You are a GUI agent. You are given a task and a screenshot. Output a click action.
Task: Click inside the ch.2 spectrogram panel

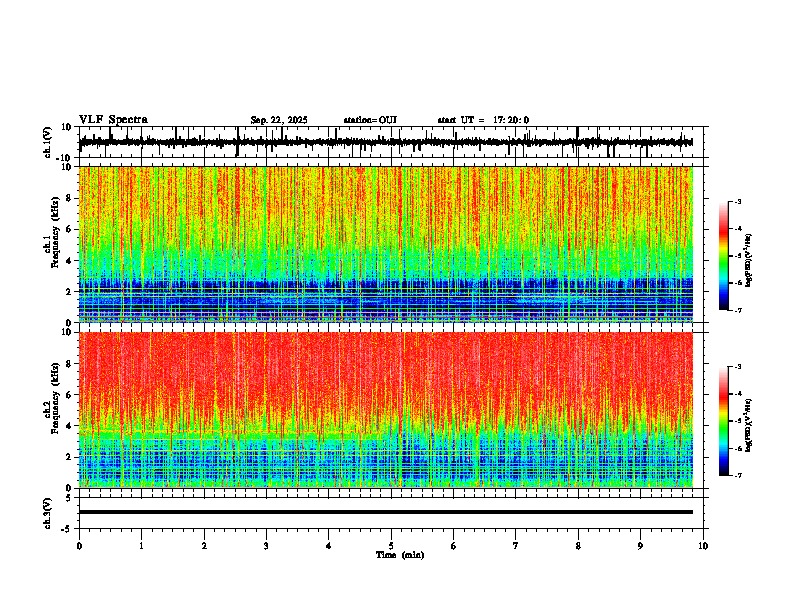point(386,410)
